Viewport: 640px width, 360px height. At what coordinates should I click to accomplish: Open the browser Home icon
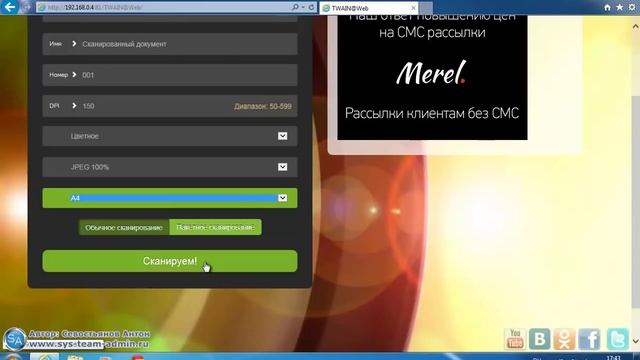[x=607, y=7]
